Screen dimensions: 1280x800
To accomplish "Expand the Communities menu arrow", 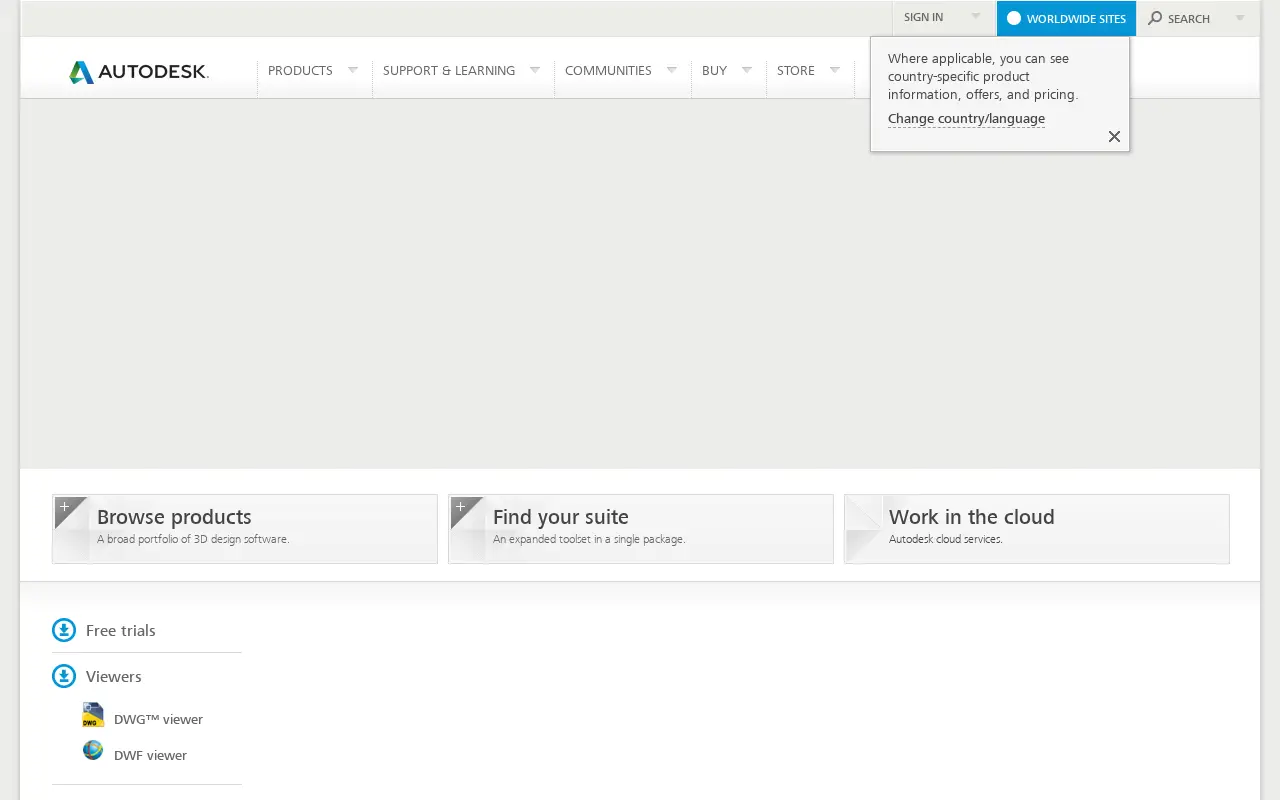I will (671, 70).
